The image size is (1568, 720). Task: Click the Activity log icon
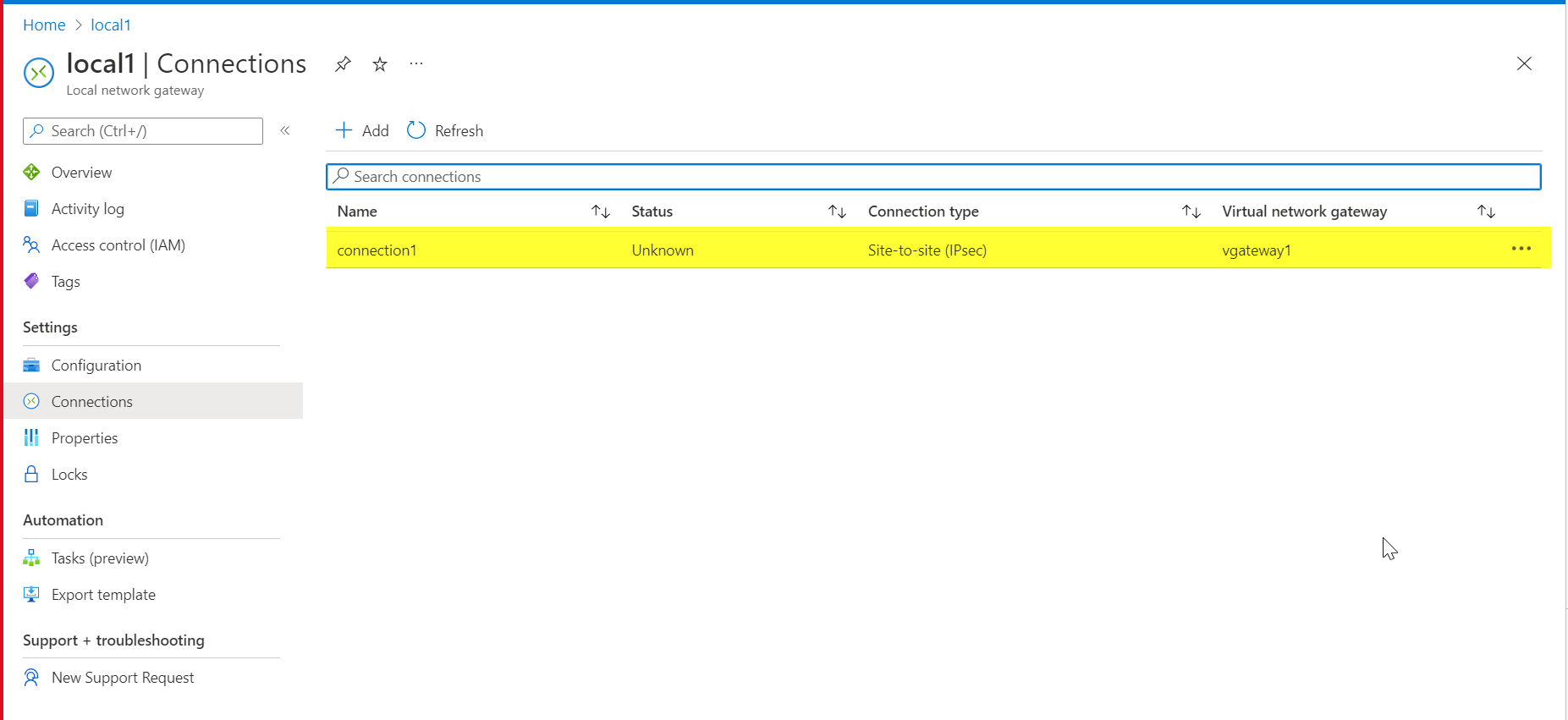[31, 208]
